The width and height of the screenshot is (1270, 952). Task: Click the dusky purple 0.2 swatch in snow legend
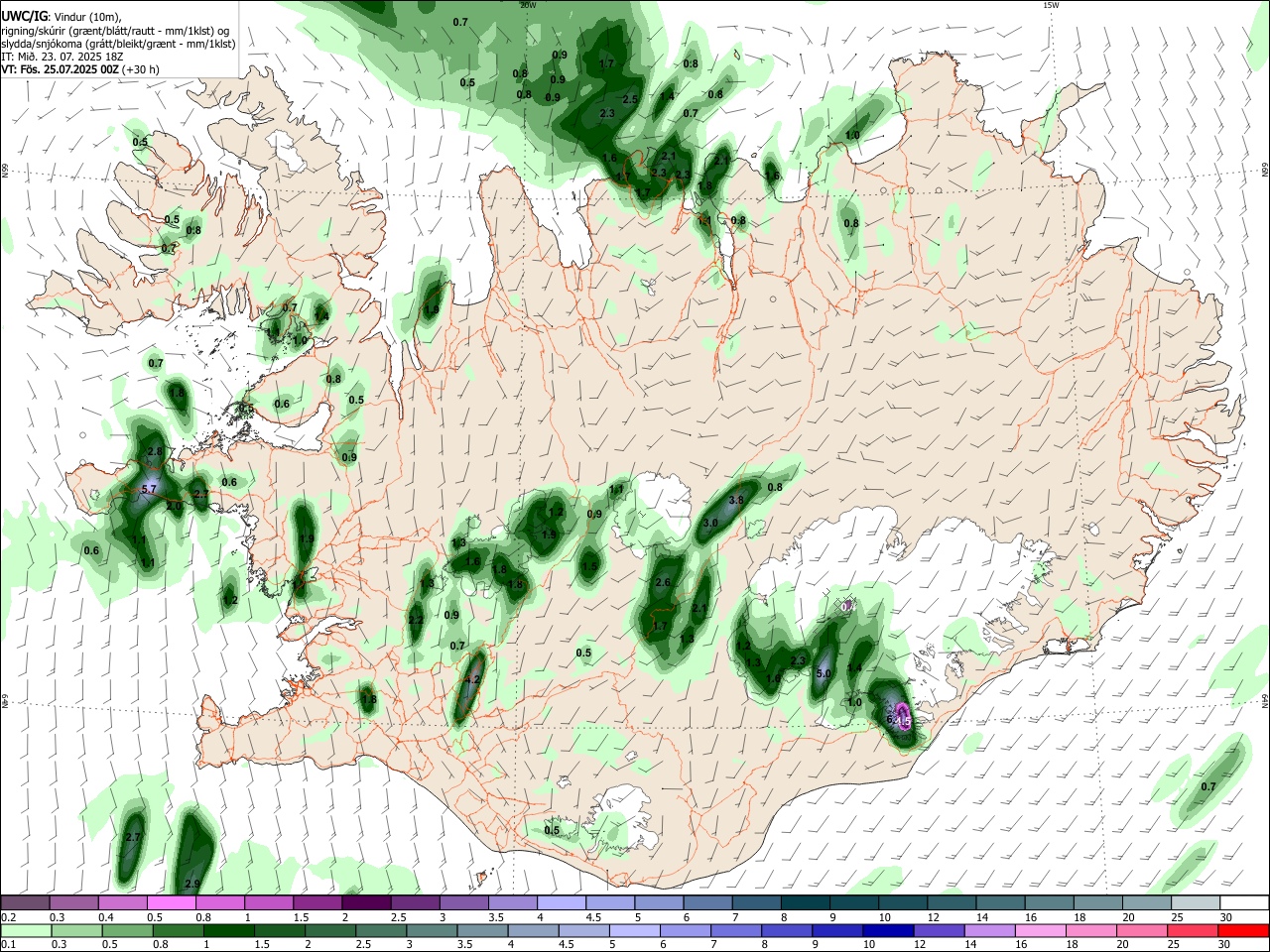(25, 902)
